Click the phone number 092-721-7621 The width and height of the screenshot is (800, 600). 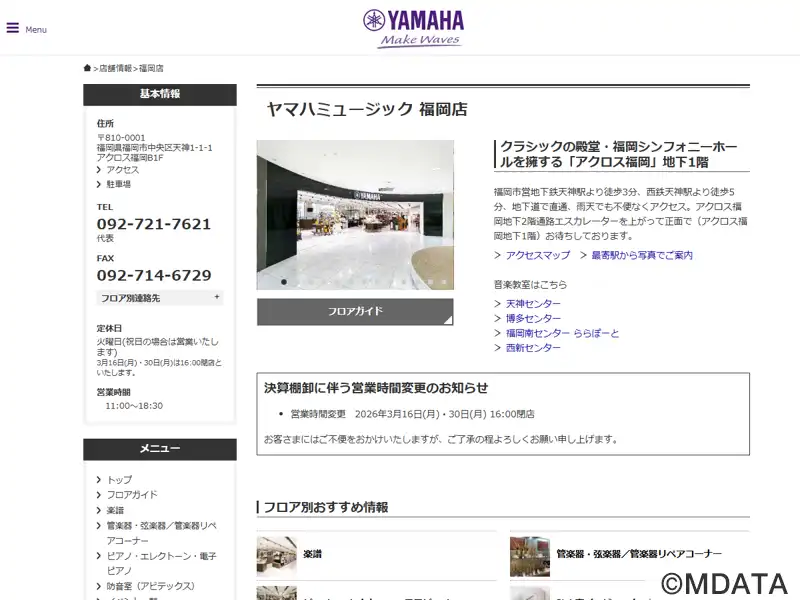tap(154, 224)
